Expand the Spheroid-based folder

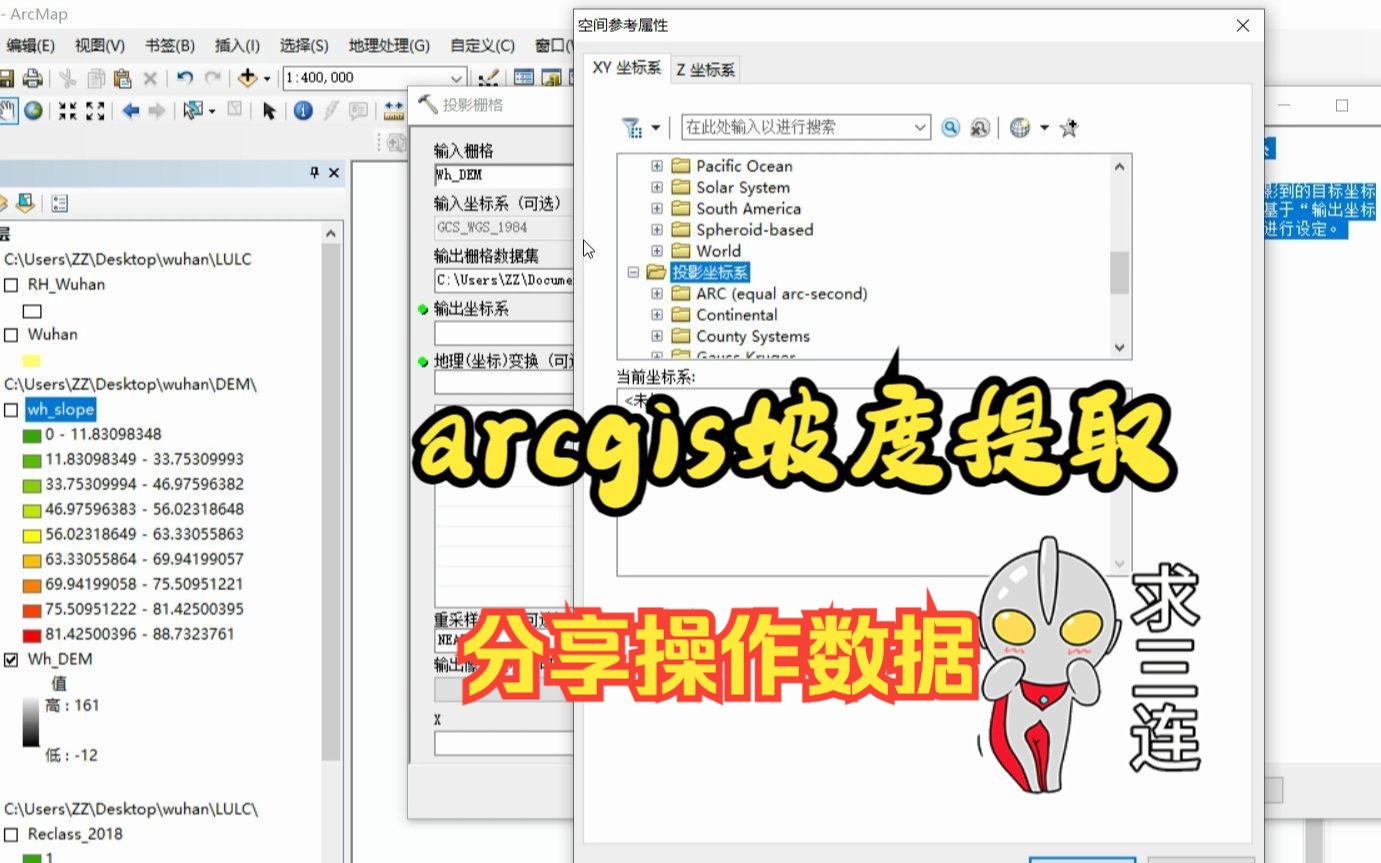(657, 229)
